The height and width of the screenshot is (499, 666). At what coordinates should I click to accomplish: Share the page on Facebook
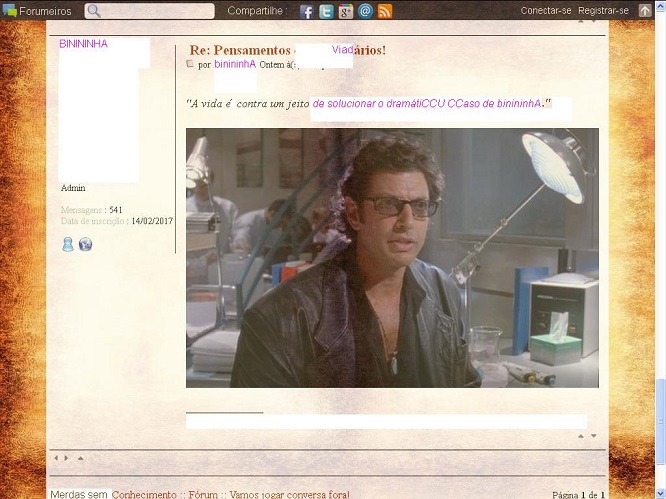[307, 11]
